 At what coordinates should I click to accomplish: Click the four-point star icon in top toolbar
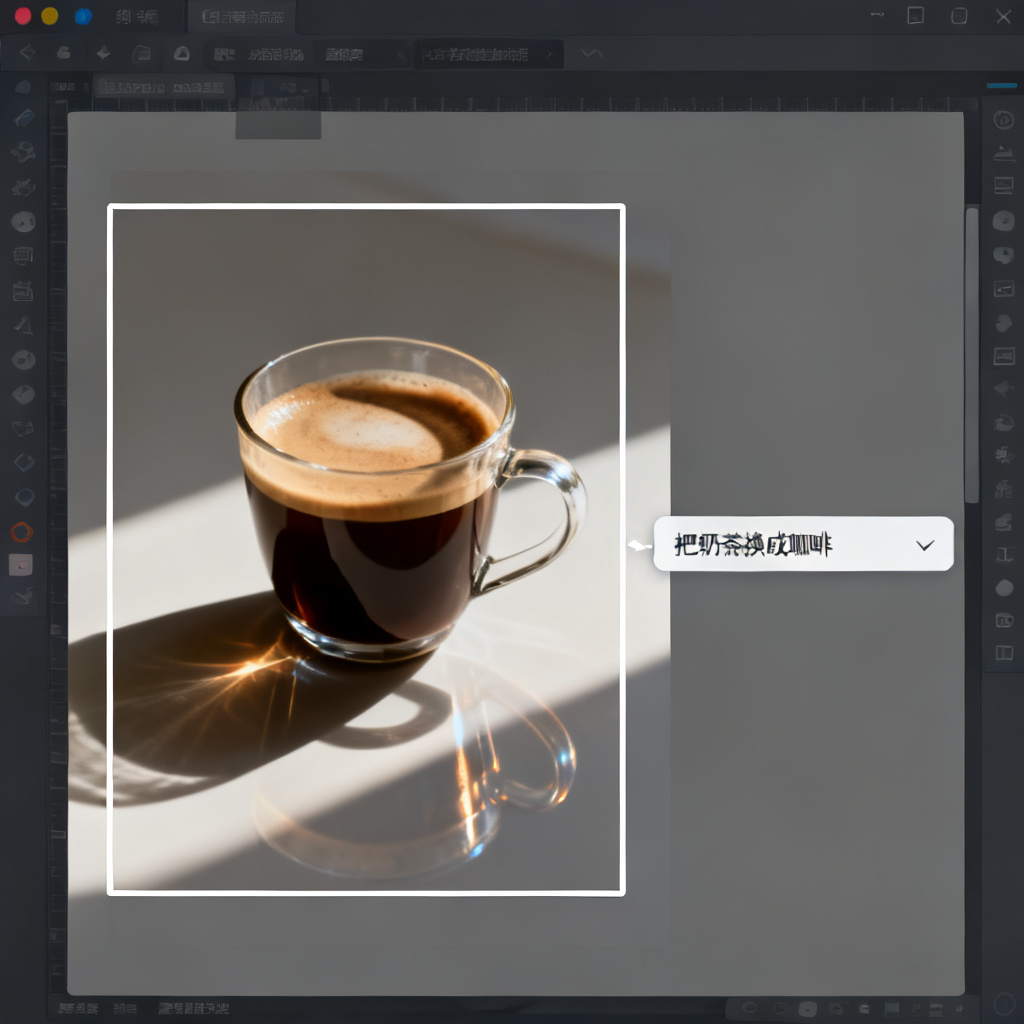tap(103, 53)
